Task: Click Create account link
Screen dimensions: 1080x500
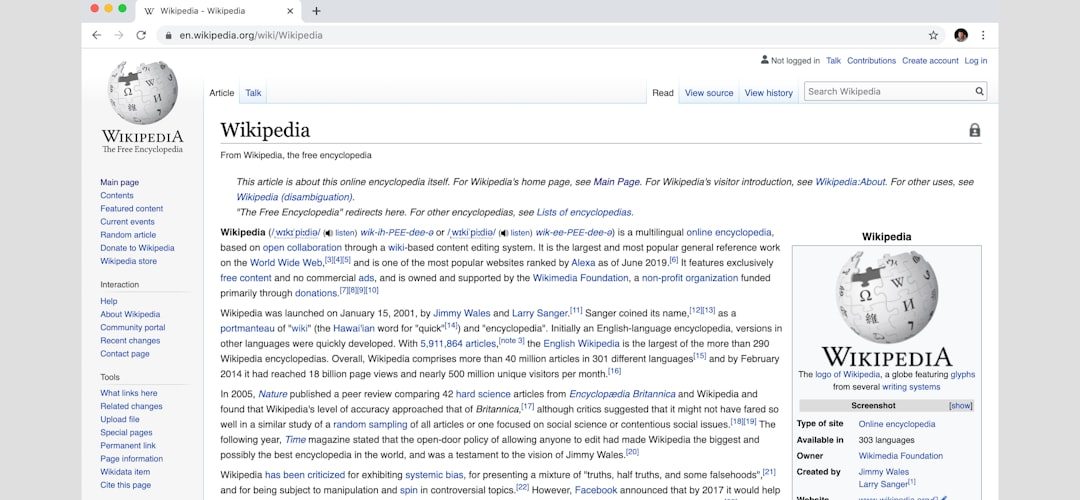Action: [x=930, y=61]
